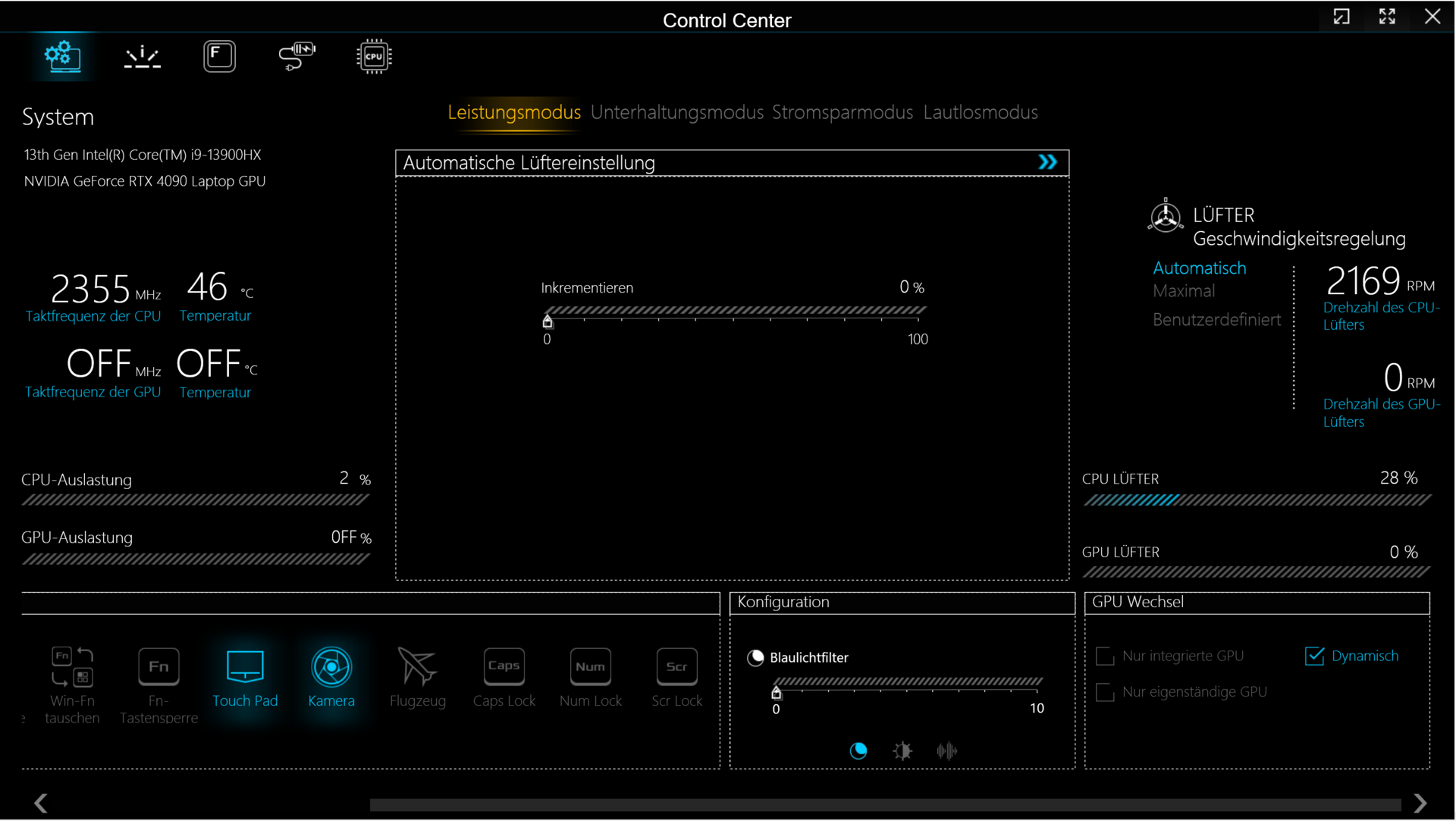
Task: Set fan speed control to Maximal
Action: pyautogui.click(x=1183, y=291)
